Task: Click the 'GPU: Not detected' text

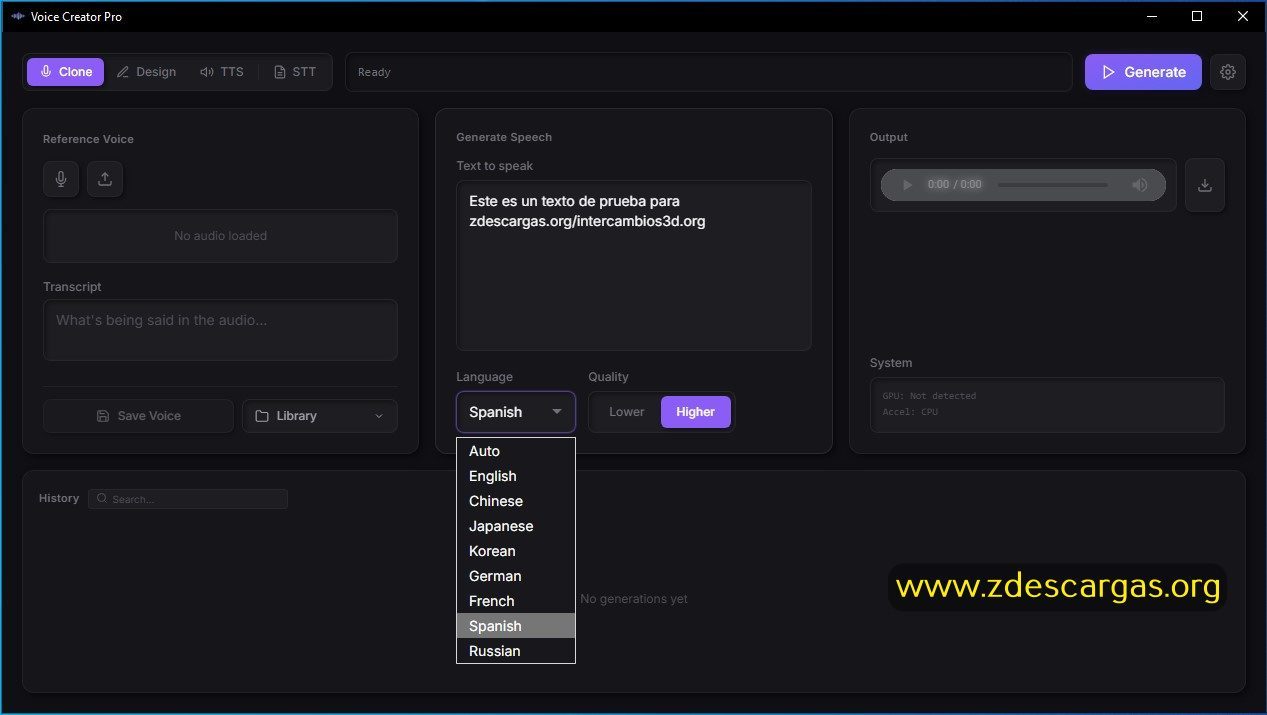Action: point(929,396)
